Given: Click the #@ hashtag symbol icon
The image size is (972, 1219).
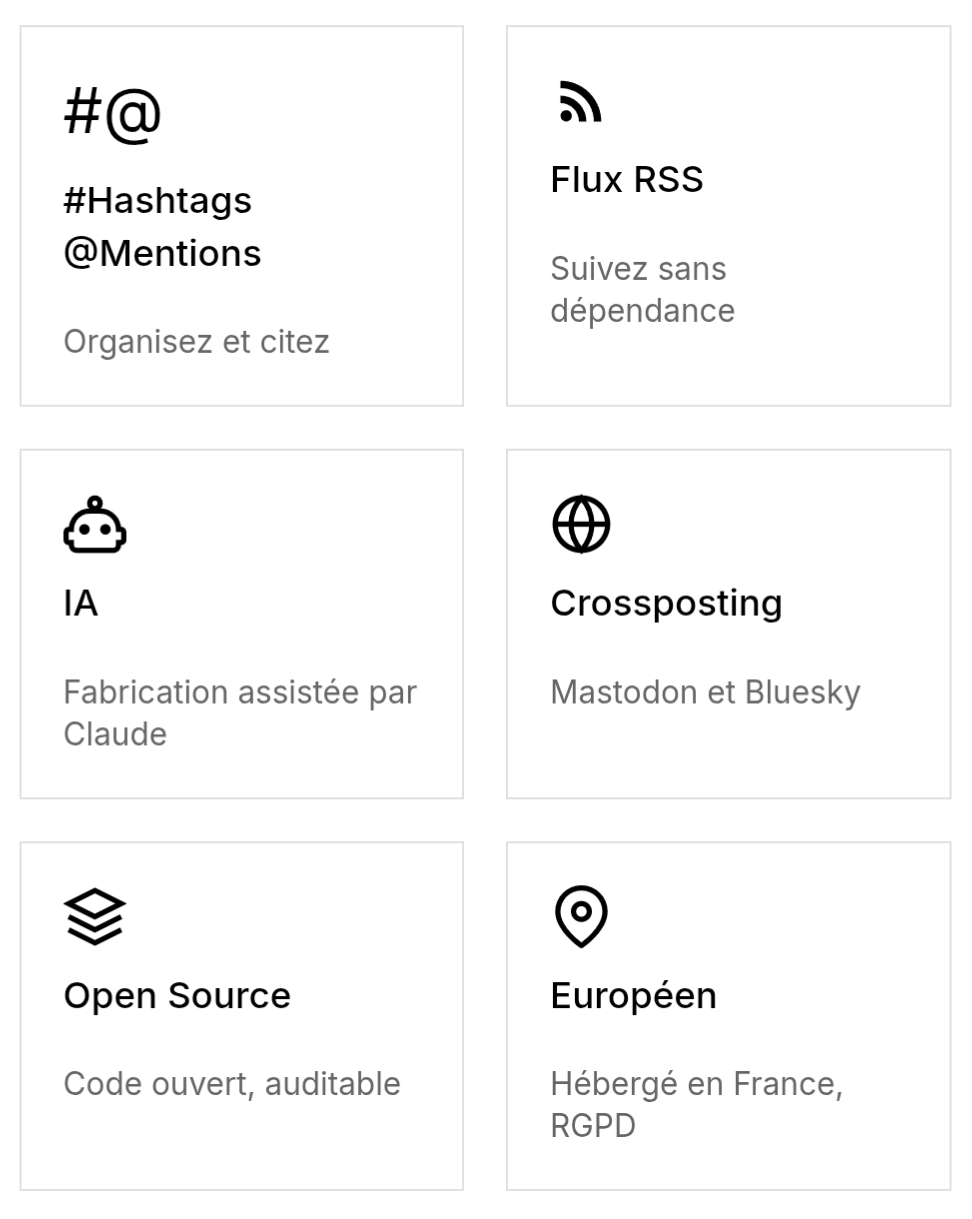Looking at the screenshot, I should coord(112,113).
